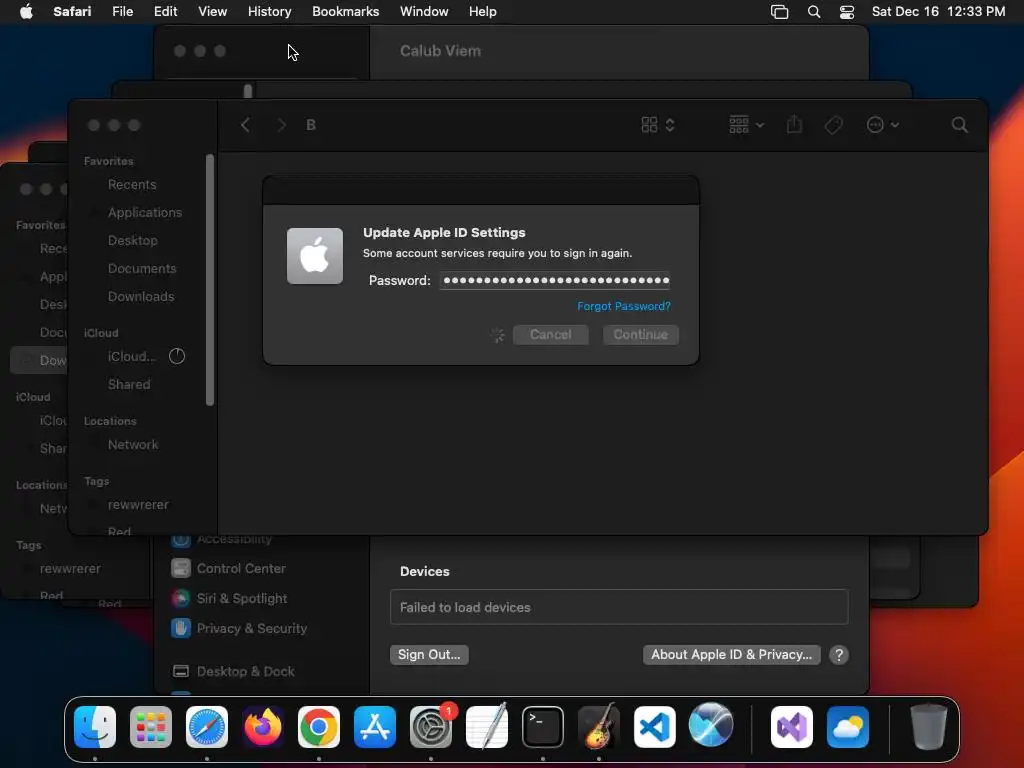The height and width of the screenshot is (768, 1024).
Task: Open Launchpad in the dock
Action: [x=151, y=727]
